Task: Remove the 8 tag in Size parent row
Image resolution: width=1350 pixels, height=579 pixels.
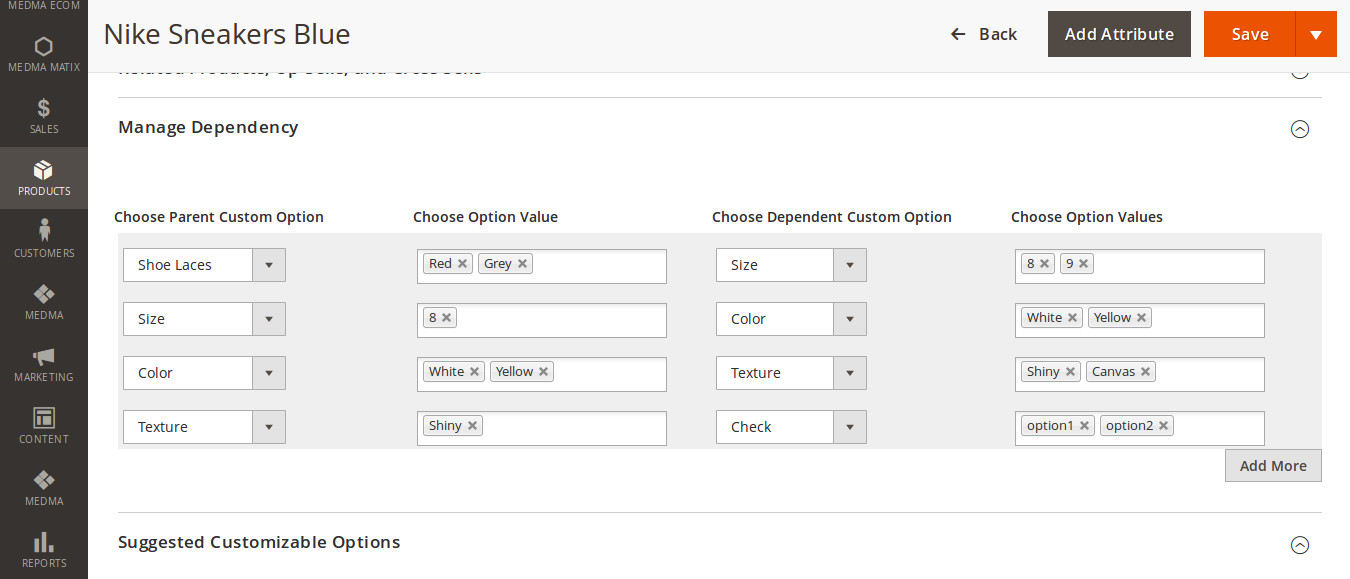Action: [x=446, y=318]
